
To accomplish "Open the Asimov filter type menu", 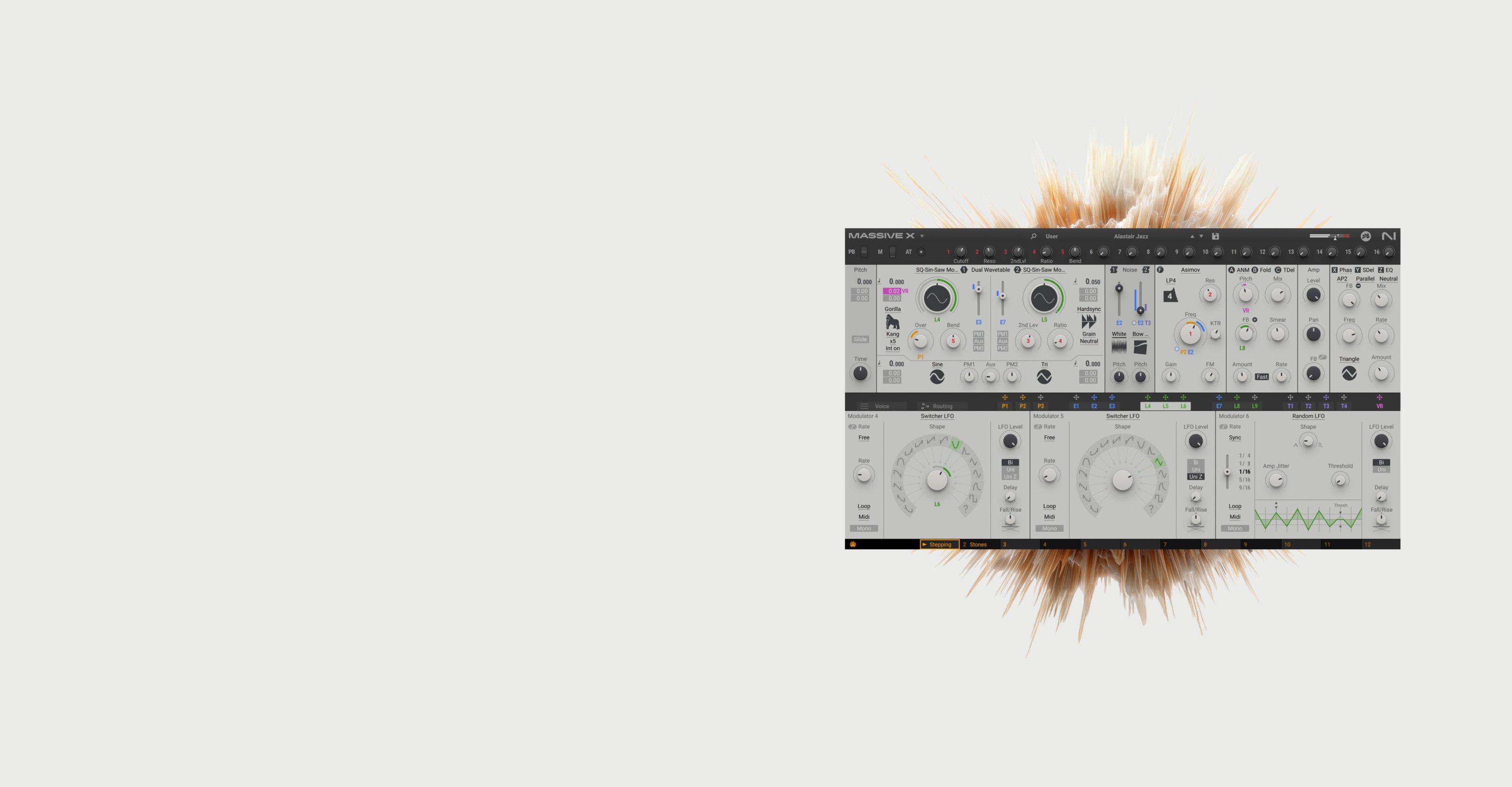I will coord(1190,270).
